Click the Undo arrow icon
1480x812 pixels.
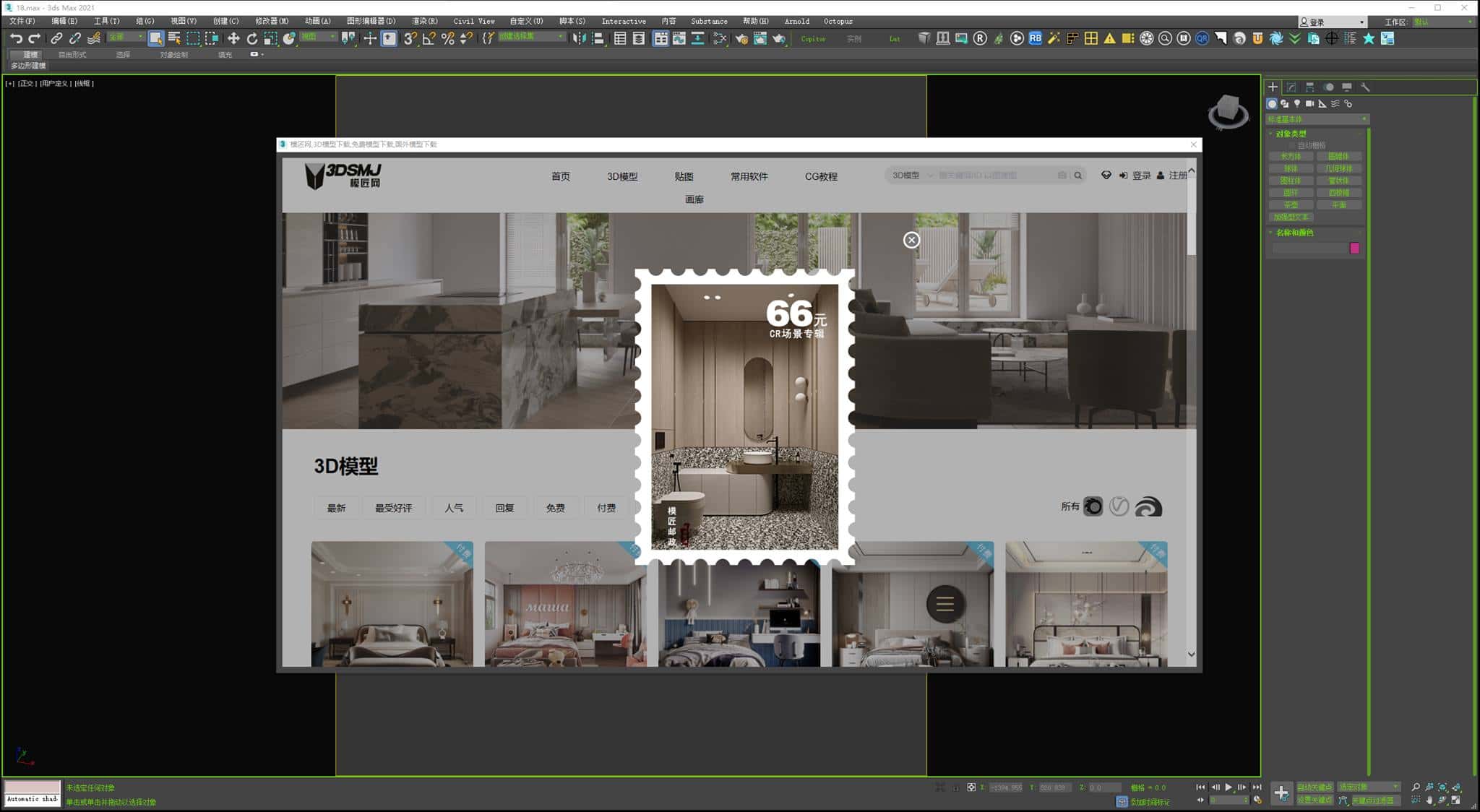(x=16, y=38)
